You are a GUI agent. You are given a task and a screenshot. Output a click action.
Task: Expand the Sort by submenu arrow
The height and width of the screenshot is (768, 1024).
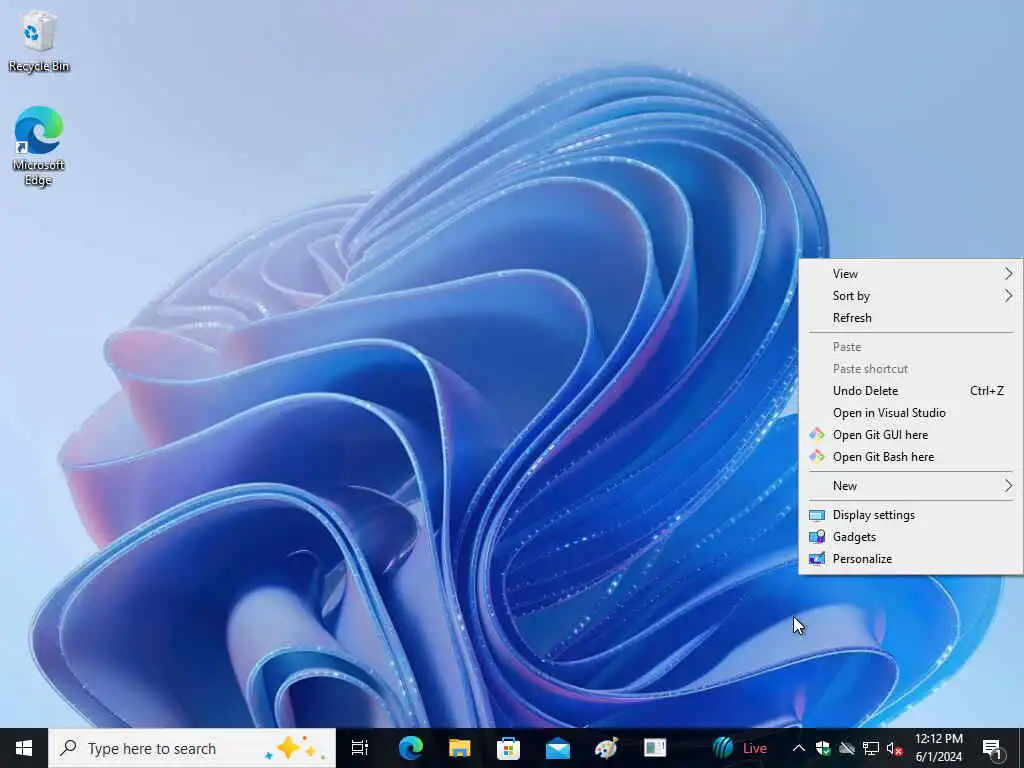point(1008,296)
